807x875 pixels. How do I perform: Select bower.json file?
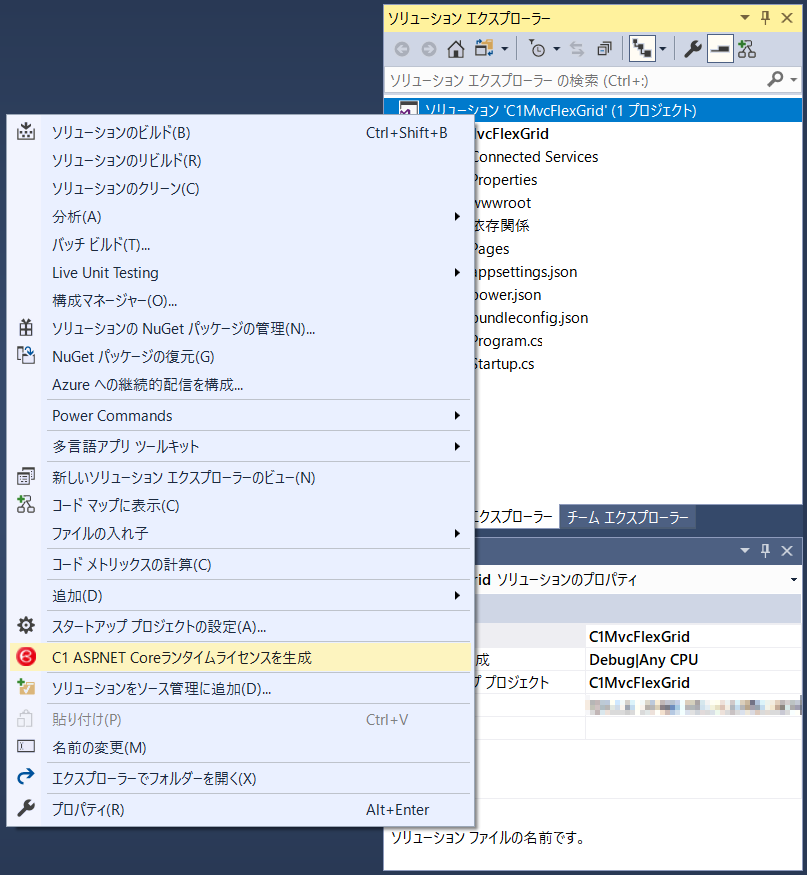click(507, 295)
